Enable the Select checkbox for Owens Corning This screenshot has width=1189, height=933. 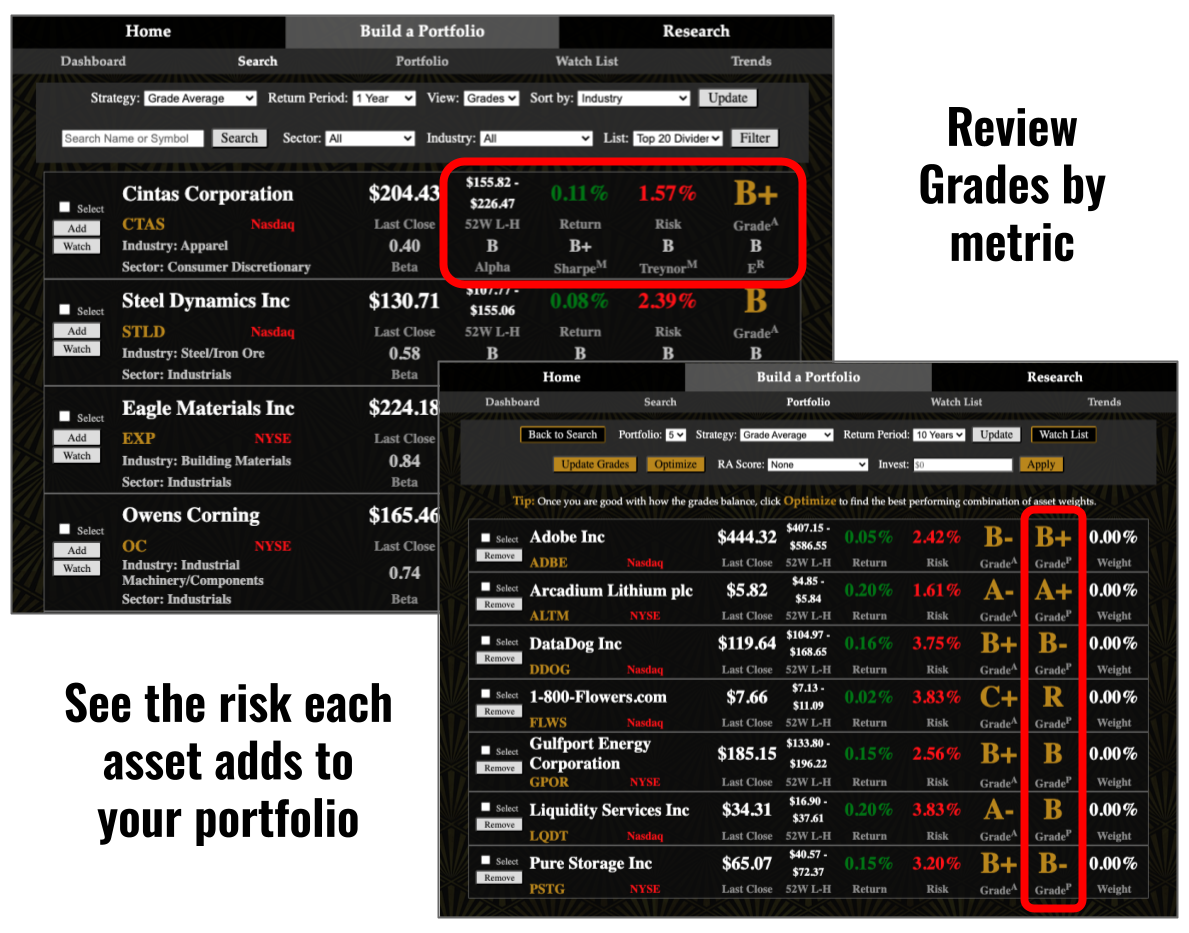point(65,529)
